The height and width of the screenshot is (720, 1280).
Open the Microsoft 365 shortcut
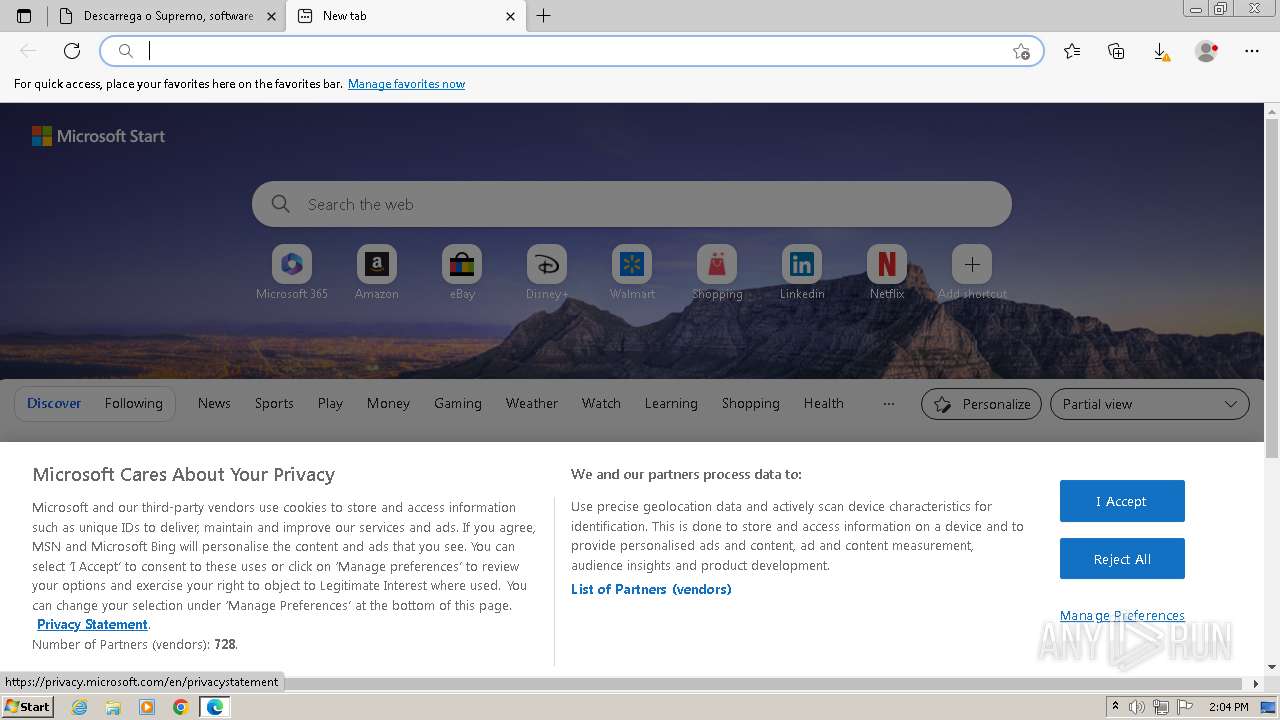click(x=292, y=272)
